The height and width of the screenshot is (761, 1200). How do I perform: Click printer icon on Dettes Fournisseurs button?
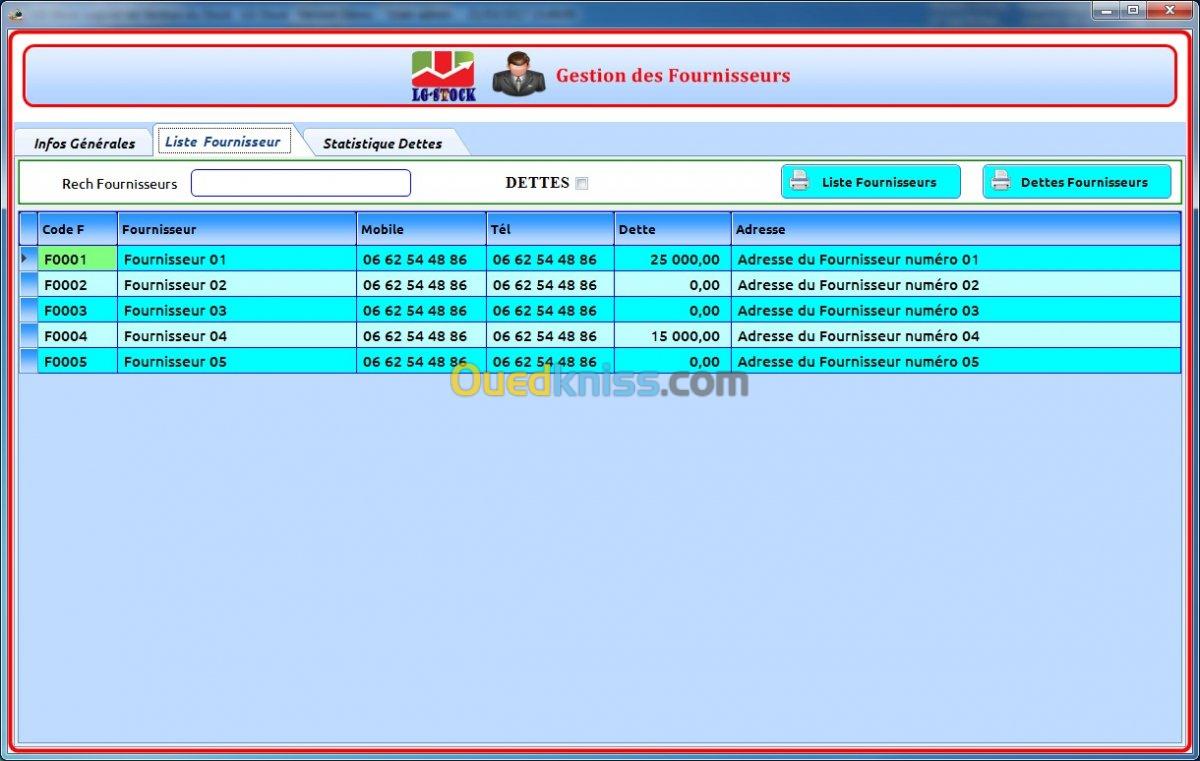pos(1000,181)
